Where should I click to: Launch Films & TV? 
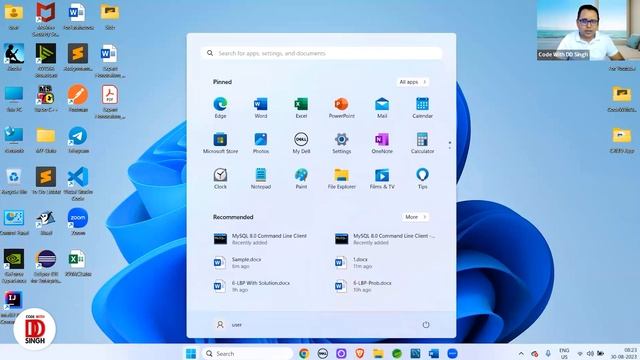[x=382, y=178]
